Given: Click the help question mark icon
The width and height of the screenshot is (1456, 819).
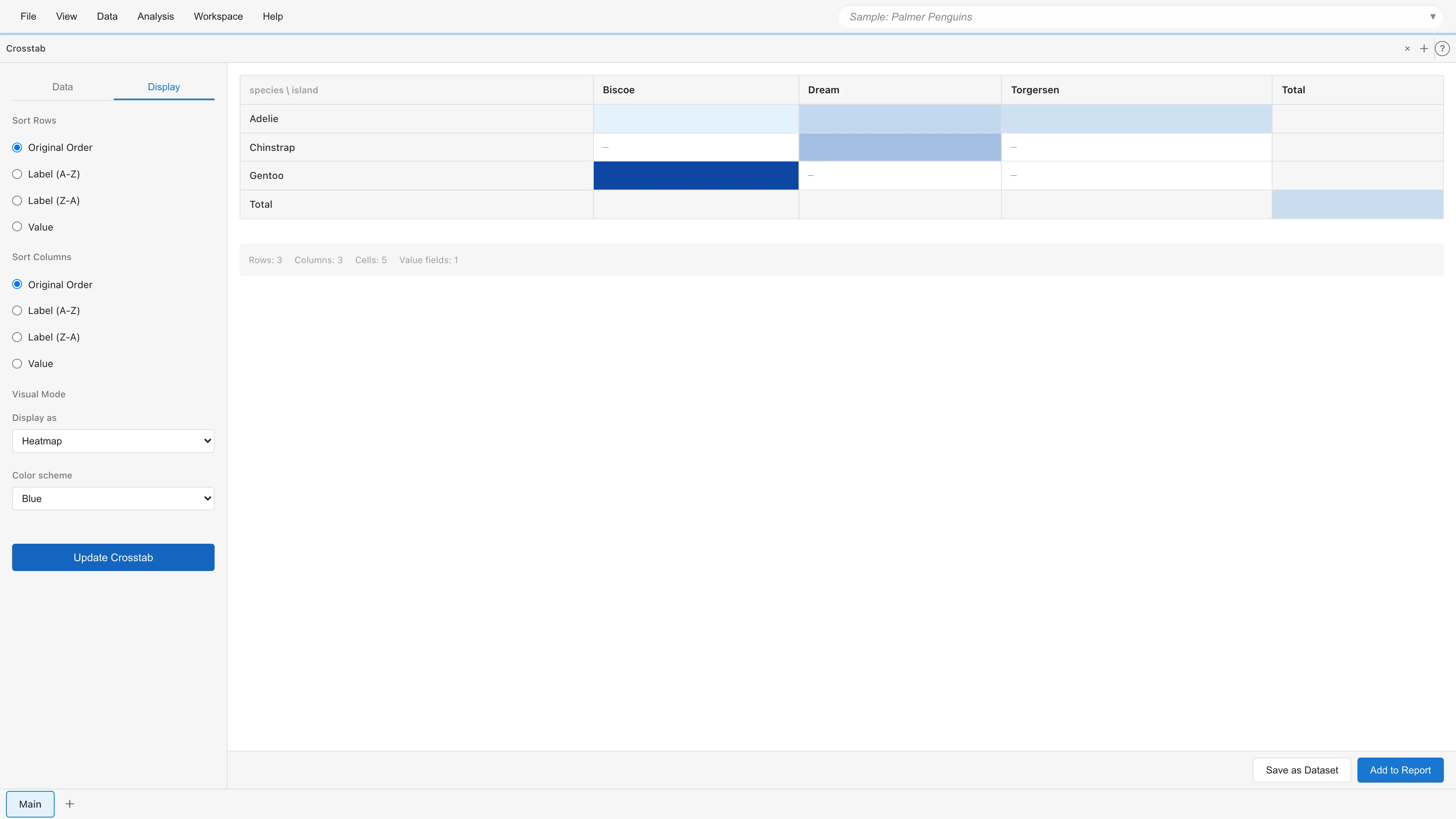Looking at the screenshot, I should tap(1442, 49).
